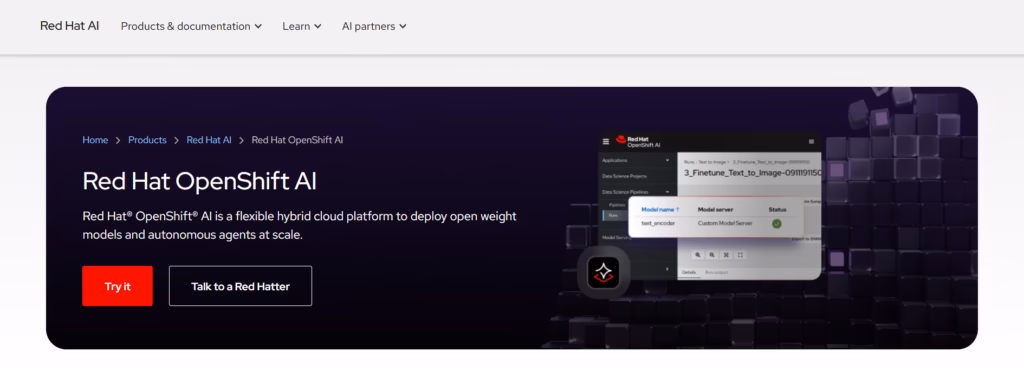Click the Status column header

[777, 209]
